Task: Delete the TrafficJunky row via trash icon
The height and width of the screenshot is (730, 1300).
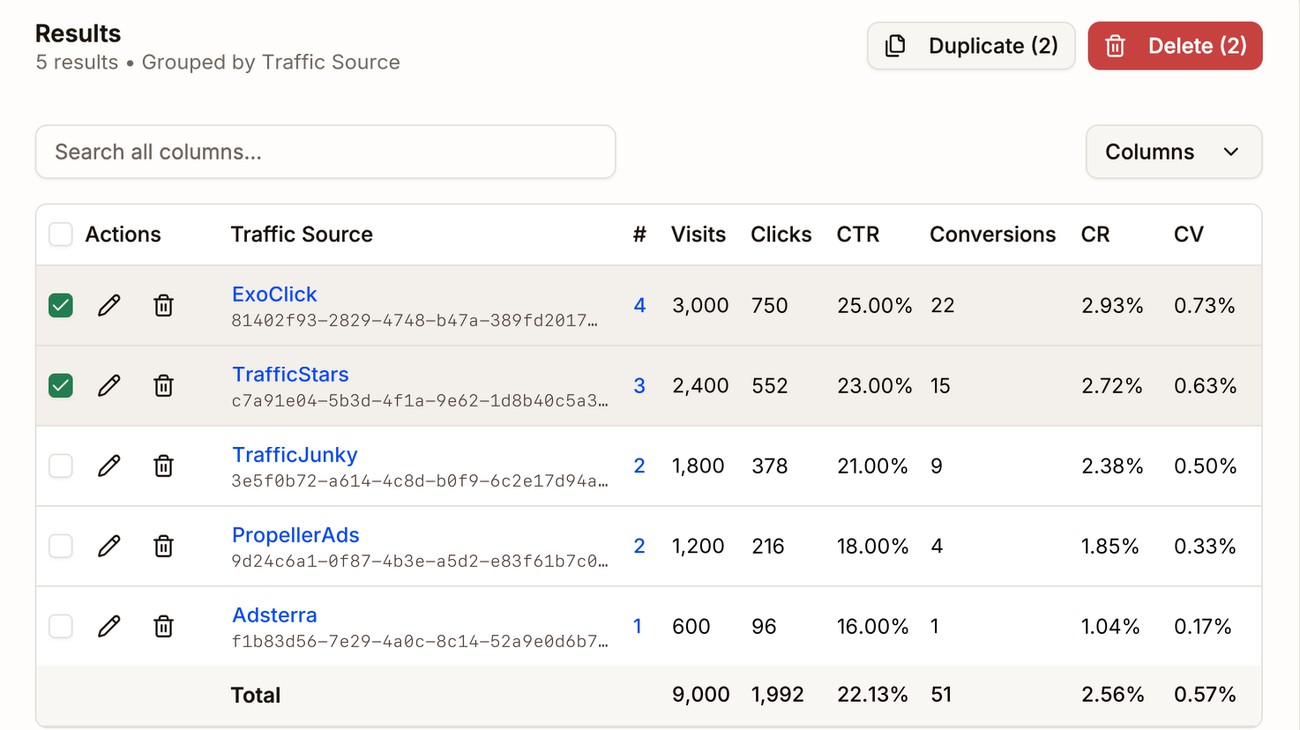Action: pos(163,466)
